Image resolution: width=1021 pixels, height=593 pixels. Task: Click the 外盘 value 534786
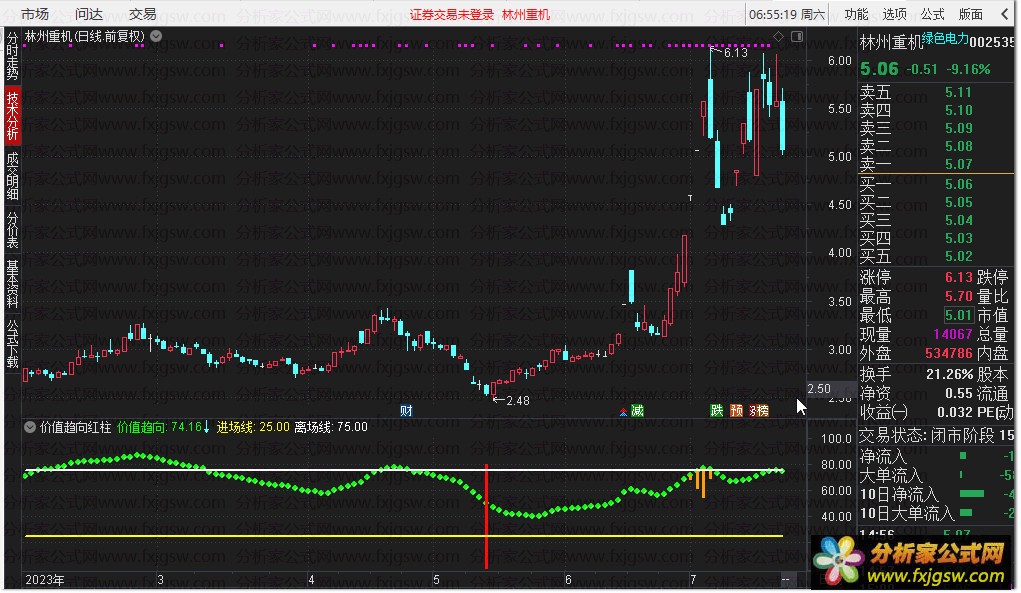pos(949,353)
